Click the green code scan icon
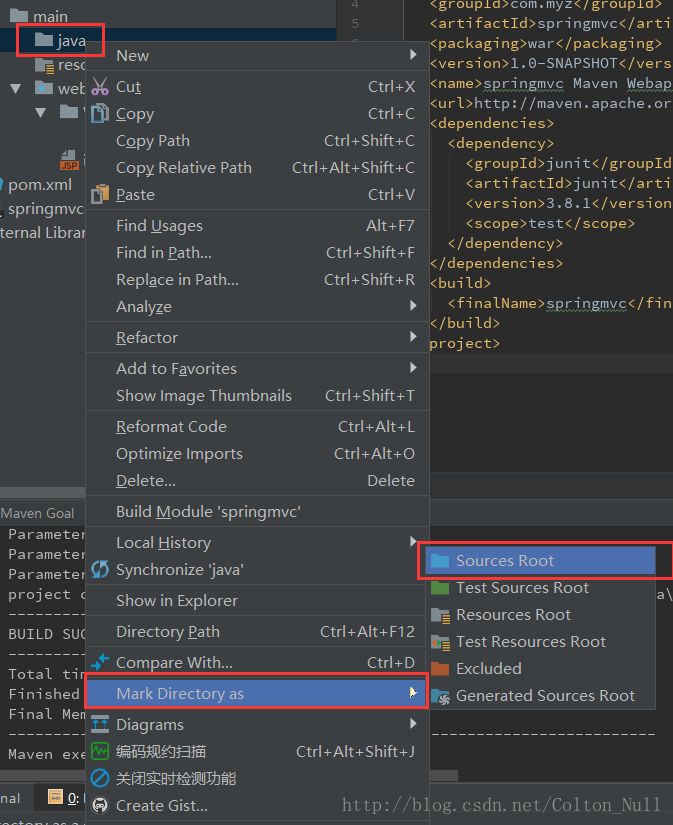Image resolution: width=673 pixels, height=825 pixels. pos(99,751)
